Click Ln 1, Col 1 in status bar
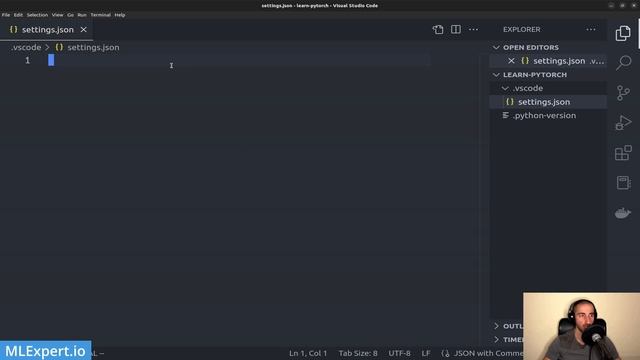The width and height of the screenshot is (640, 360). click(308, 353)
